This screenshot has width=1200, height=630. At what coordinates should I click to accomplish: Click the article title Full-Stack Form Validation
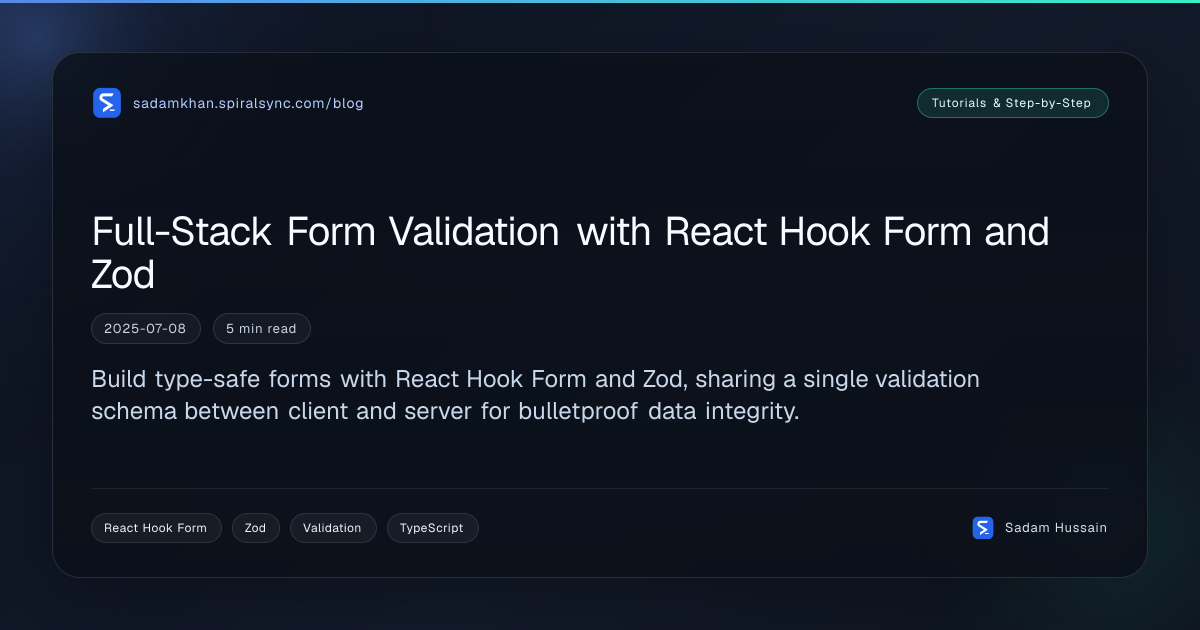[x=570, y=252]
